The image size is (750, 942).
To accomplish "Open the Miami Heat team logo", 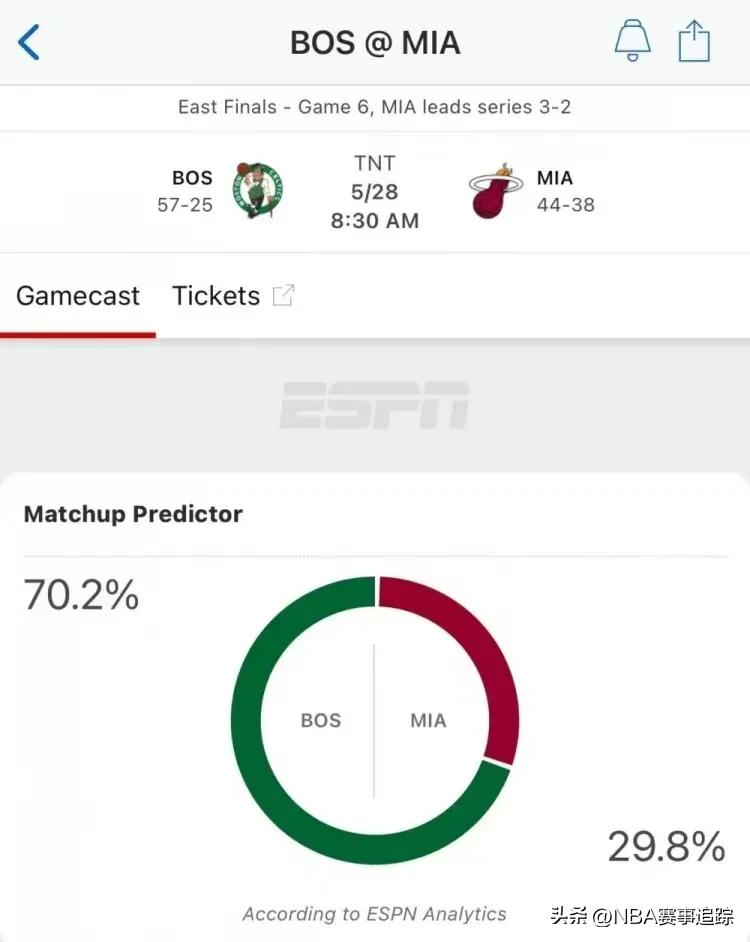I will click(494, 191).
